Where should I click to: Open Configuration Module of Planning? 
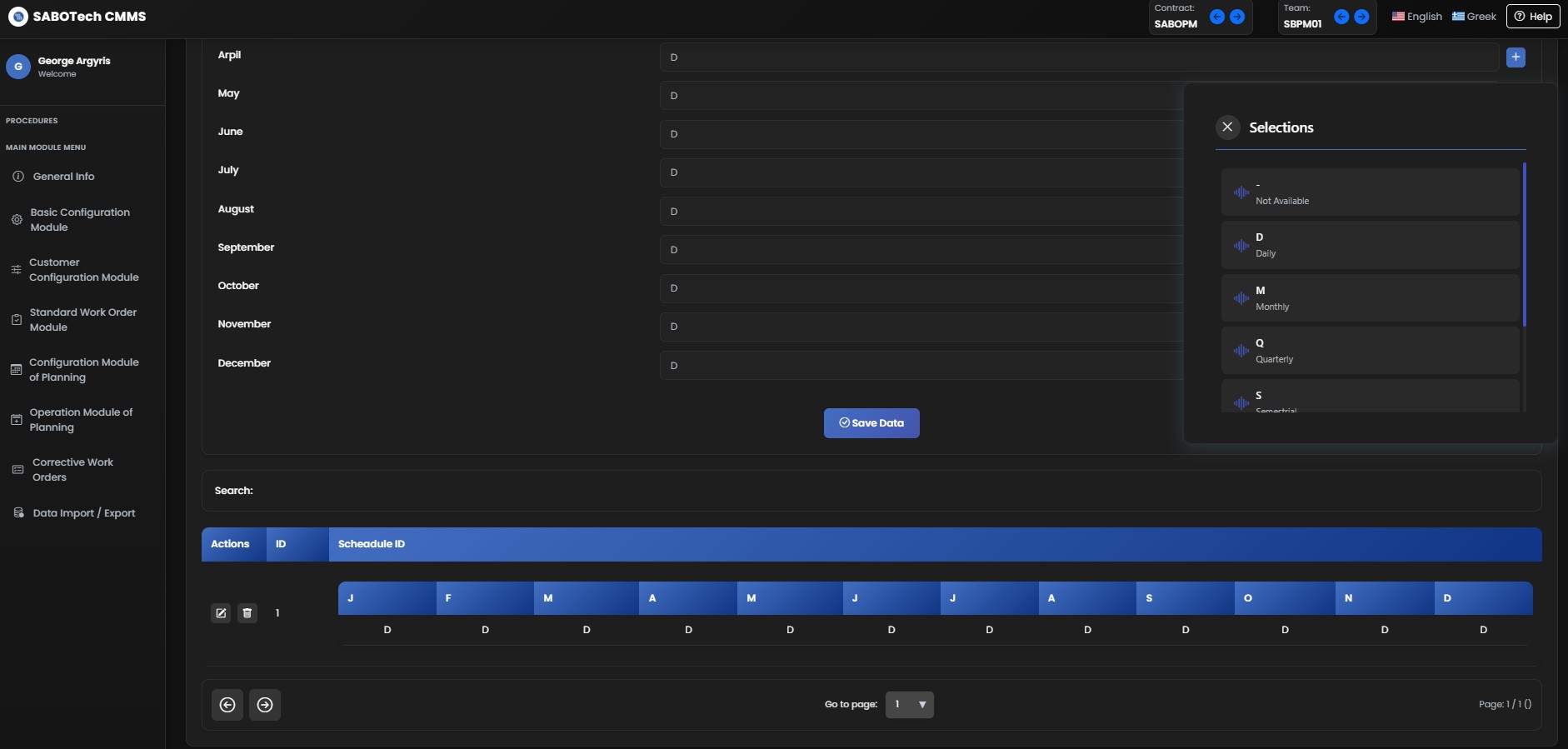tap(82, 370)
